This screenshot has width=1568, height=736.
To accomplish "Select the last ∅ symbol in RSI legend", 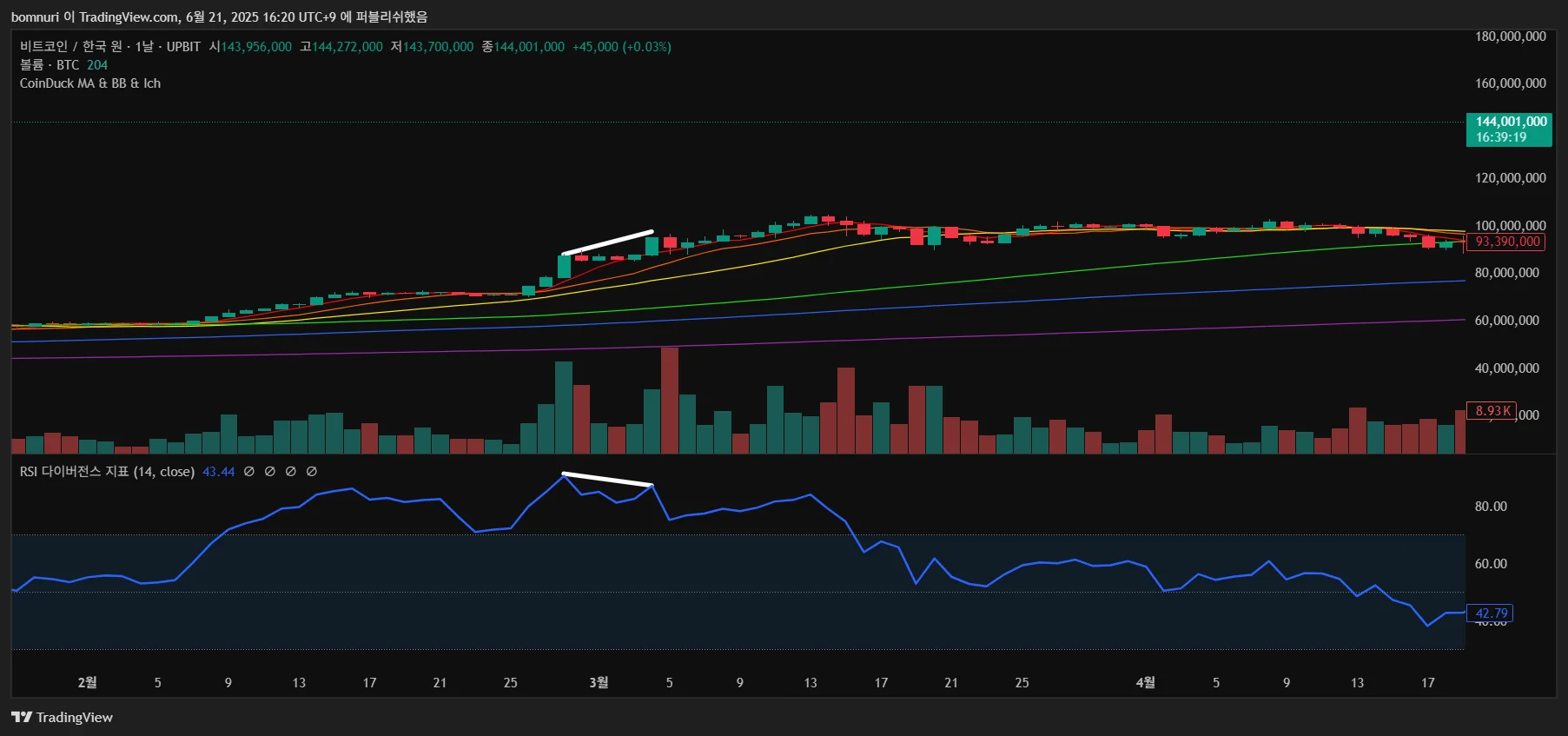I will (x=312, y=471).
